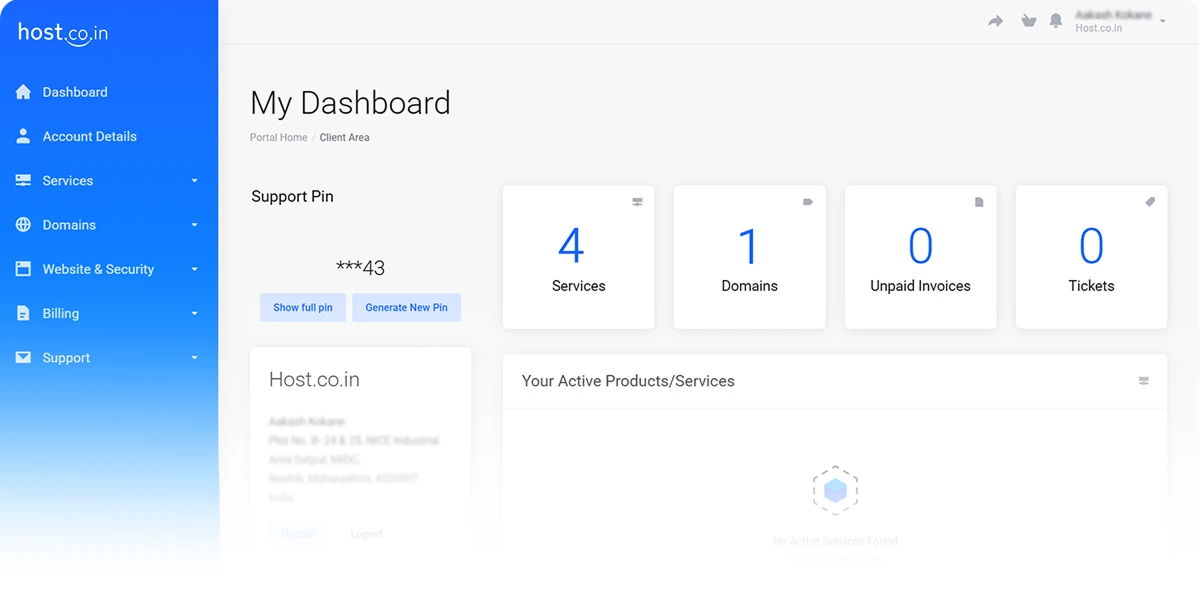Open the notifications bell icon
This screenshot has height=600, width=1200.
[1056, 21]
